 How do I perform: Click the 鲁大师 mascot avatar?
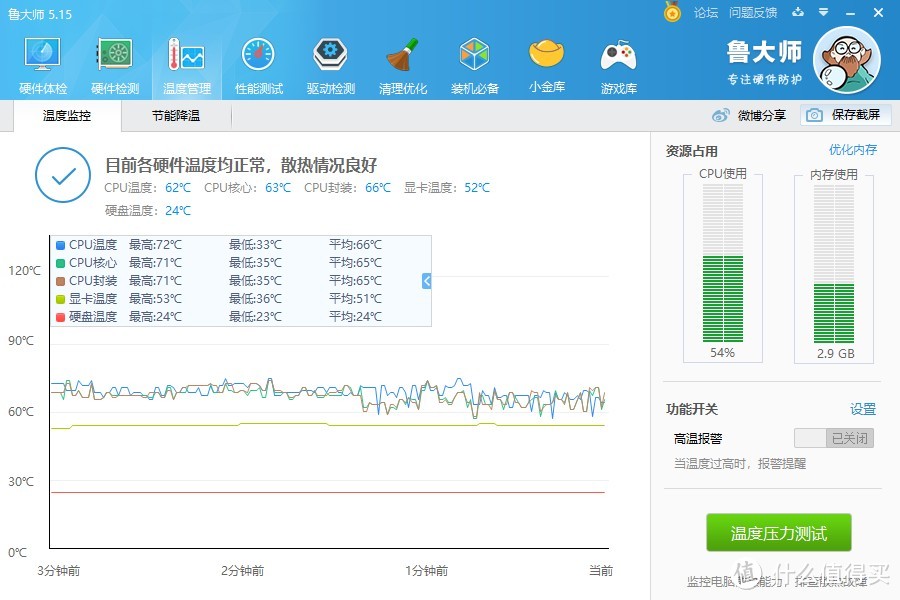pos(847,60)
